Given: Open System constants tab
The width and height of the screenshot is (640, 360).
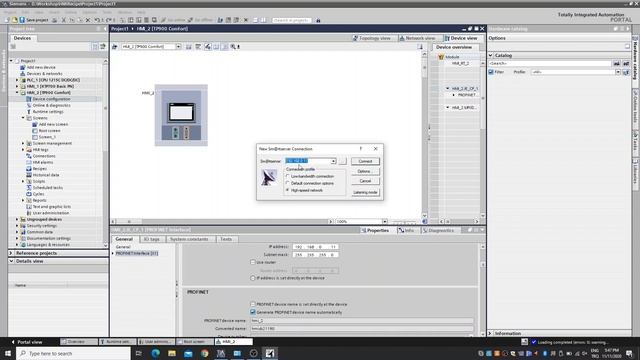Looking at the screenshot, I should [x=189, y=239].
